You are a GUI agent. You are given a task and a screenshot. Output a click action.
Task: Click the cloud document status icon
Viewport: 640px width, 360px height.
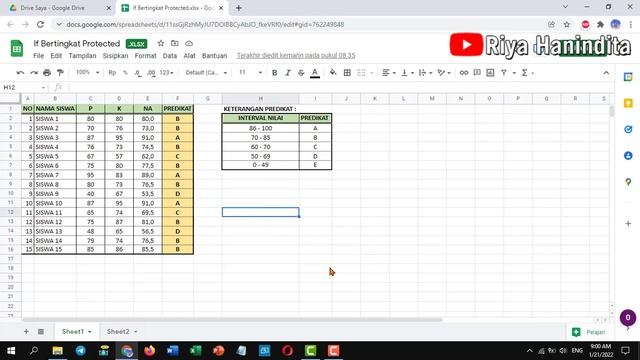click(x=189, y=43)
